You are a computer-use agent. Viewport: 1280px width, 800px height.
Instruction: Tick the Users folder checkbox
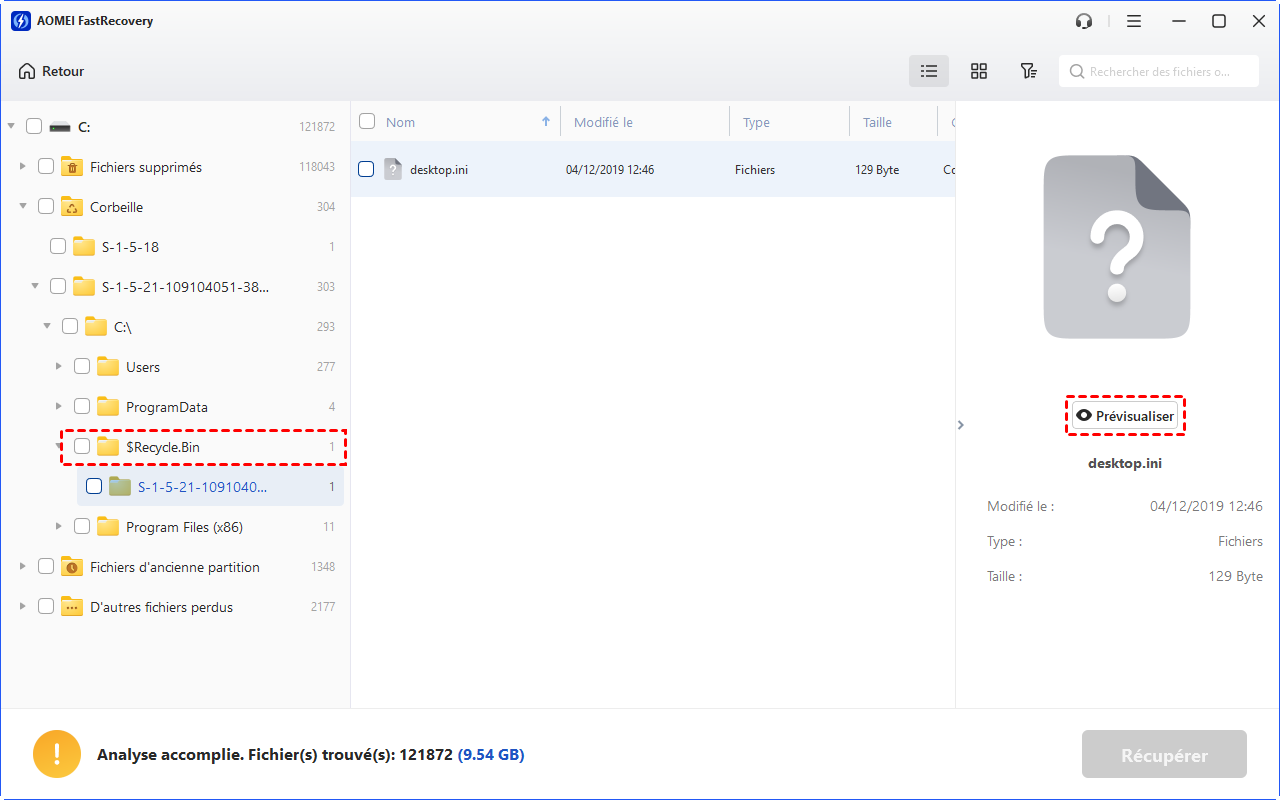click(x=82, y=367)
